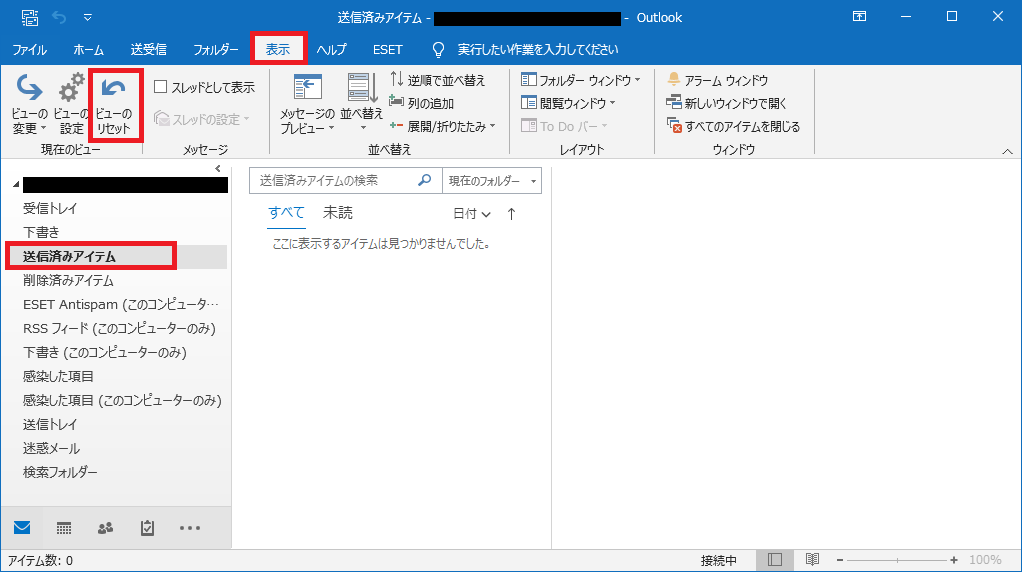Click Reading view icon in status bar
This screenshot has height=572, width=1022.
click(x=812, y=560)
